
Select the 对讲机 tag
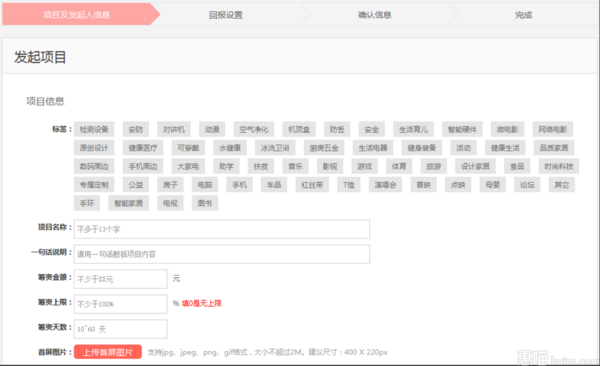(x=174, y=129)
